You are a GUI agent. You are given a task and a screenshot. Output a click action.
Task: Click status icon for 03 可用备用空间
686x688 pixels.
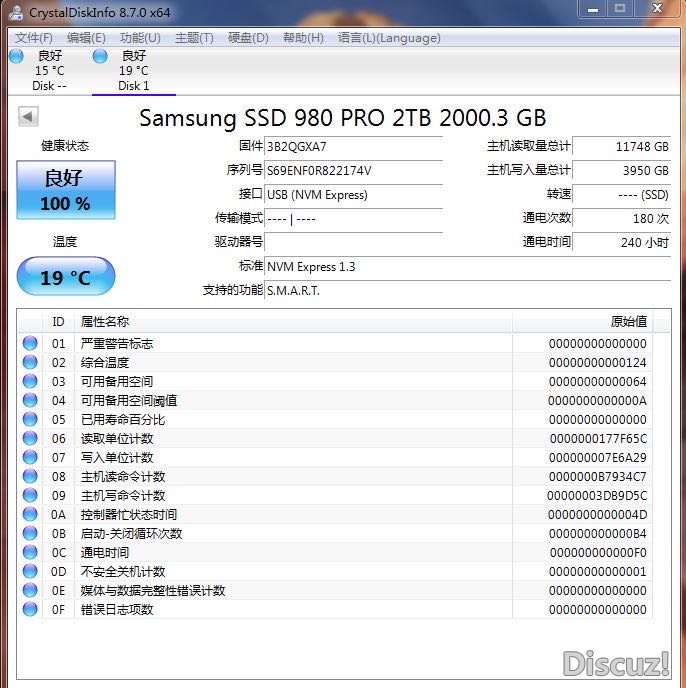pyautogui.click(x=30, y=381)
